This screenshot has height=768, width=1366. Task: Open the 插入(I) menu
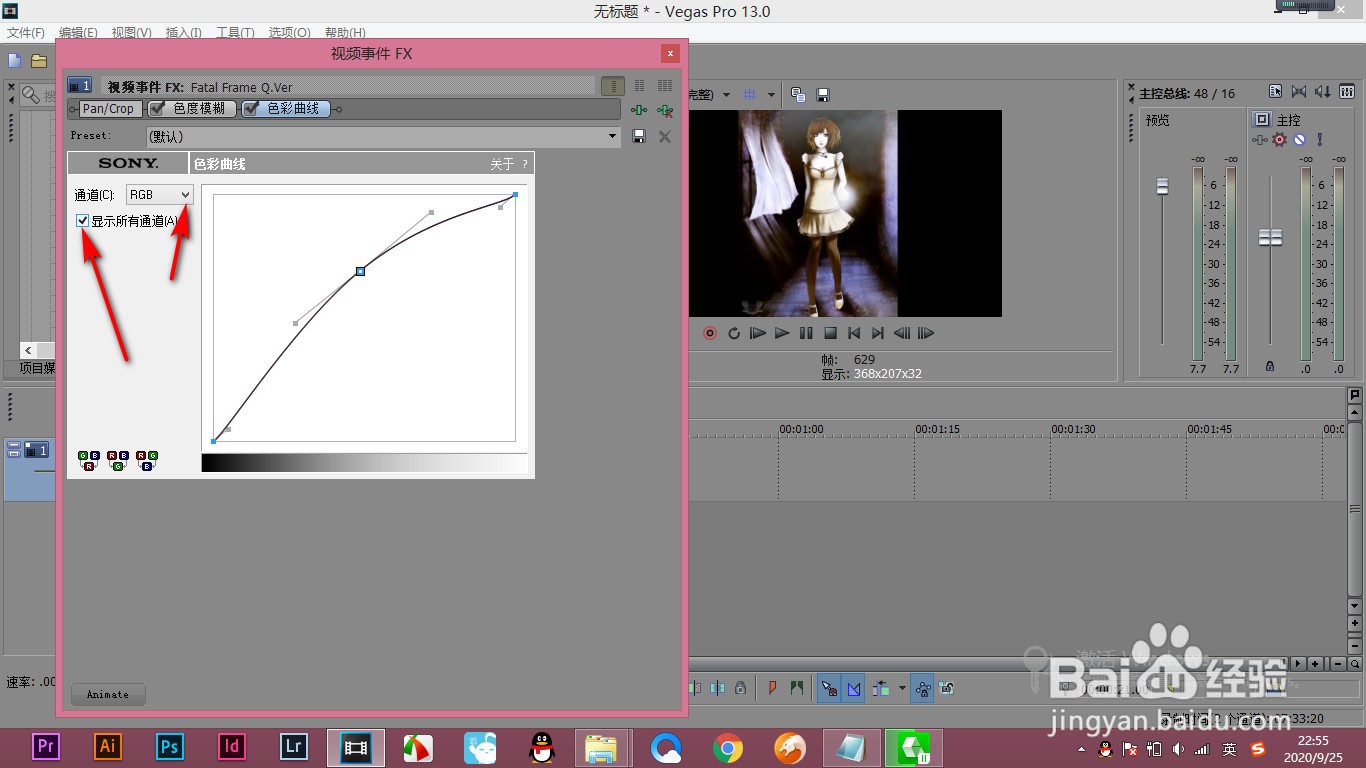[x=184, y=33]
